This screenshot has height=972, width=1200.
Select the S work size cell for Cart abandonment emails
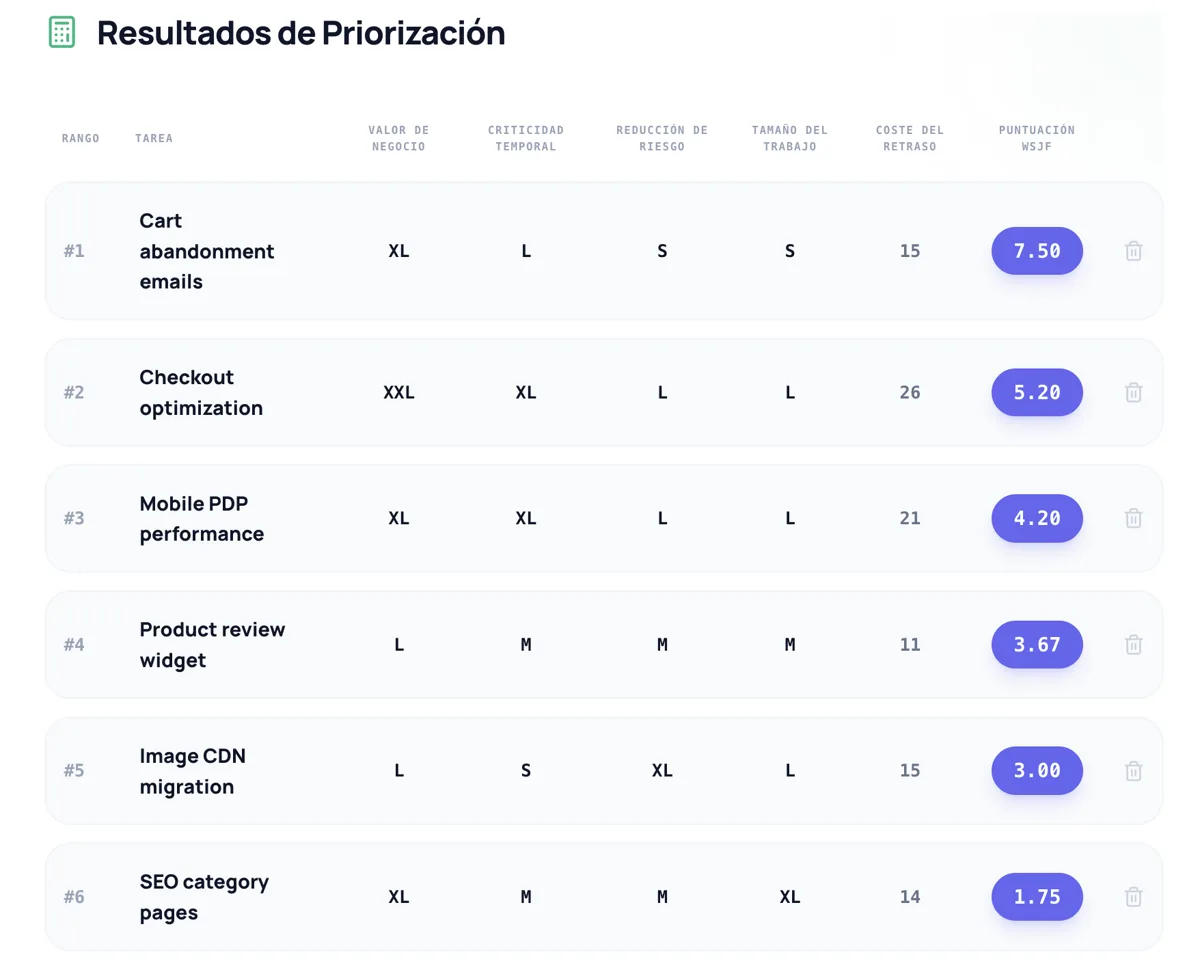tap(789, 251)
